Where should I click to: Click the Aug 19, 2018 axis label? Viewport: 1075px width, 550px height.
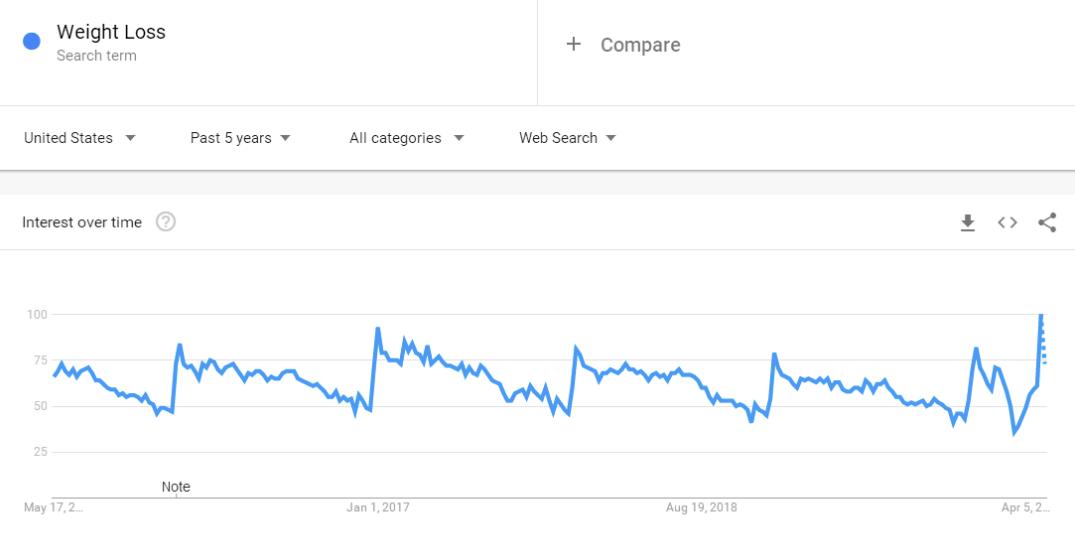701,507
